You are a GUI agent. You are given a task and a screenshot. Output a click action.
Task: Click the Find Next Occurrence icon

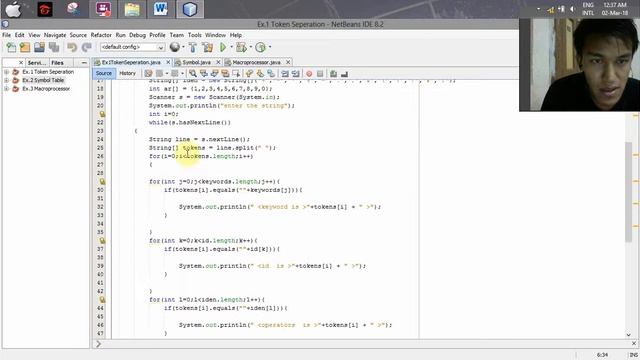[x=214, y=73]
